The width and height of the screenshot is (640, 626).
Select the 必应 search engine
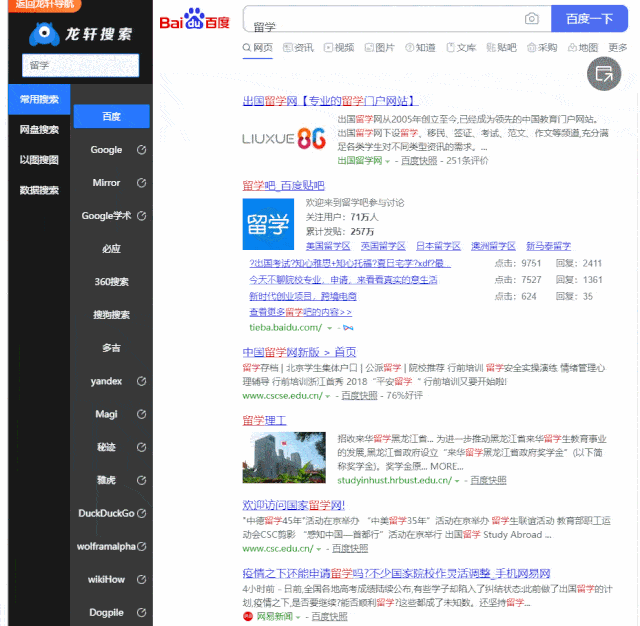pyautogui.click(x=111, y=249)
